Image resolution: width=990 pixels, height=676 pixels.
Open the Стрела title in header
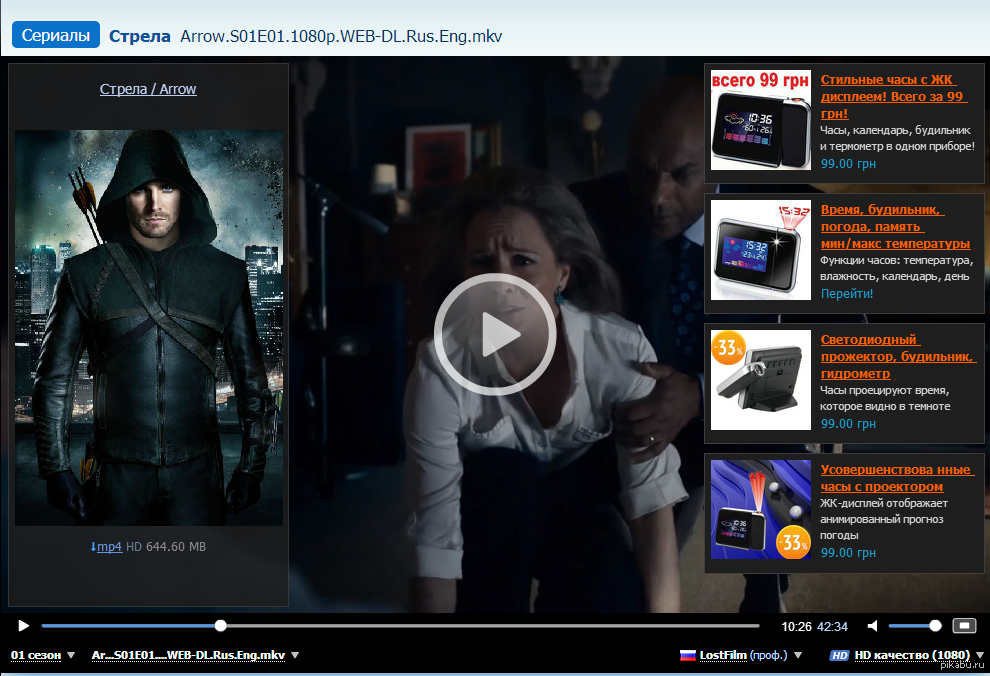point(140,36)
